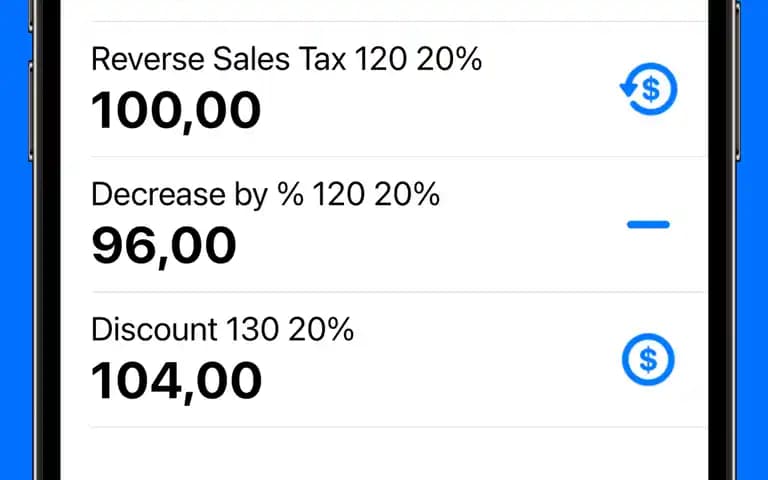
Task: Open the 'Decrease by % 120 20%' history title
Action: point(265,194)
